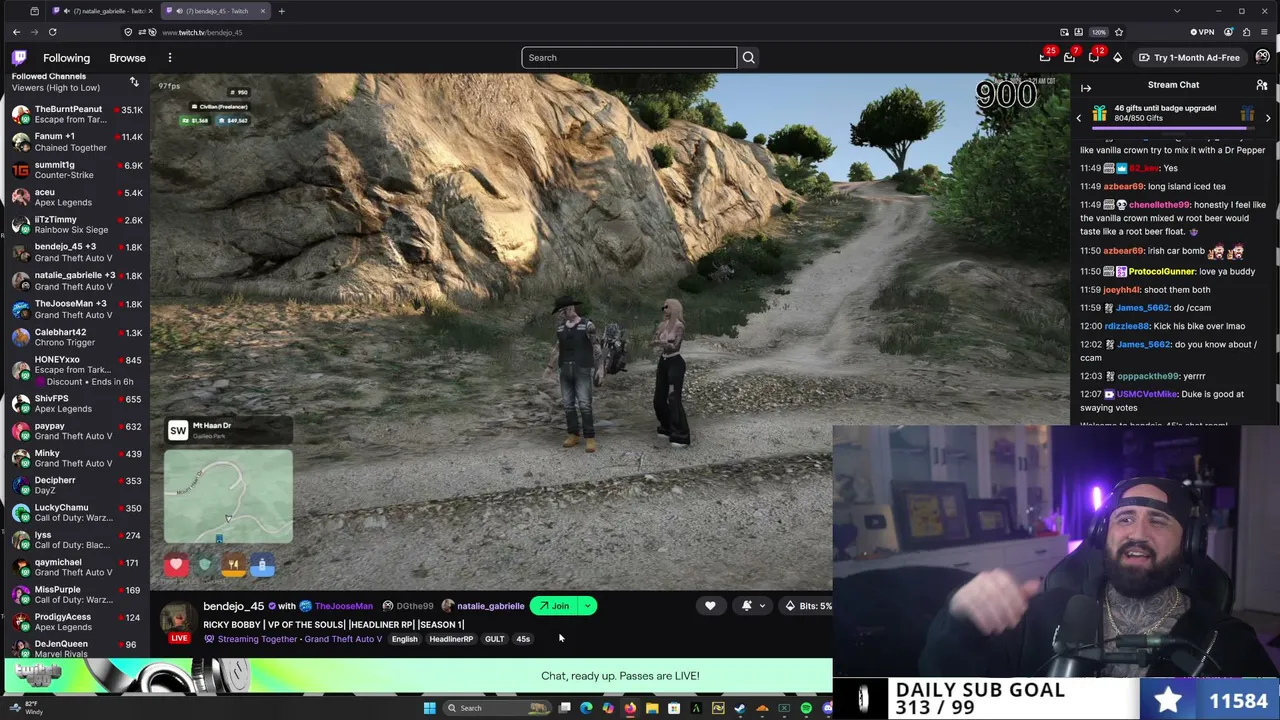Open Prime loot with 25 badge
Viewport: 1280px width, 720px height.
pos(1045,57)
